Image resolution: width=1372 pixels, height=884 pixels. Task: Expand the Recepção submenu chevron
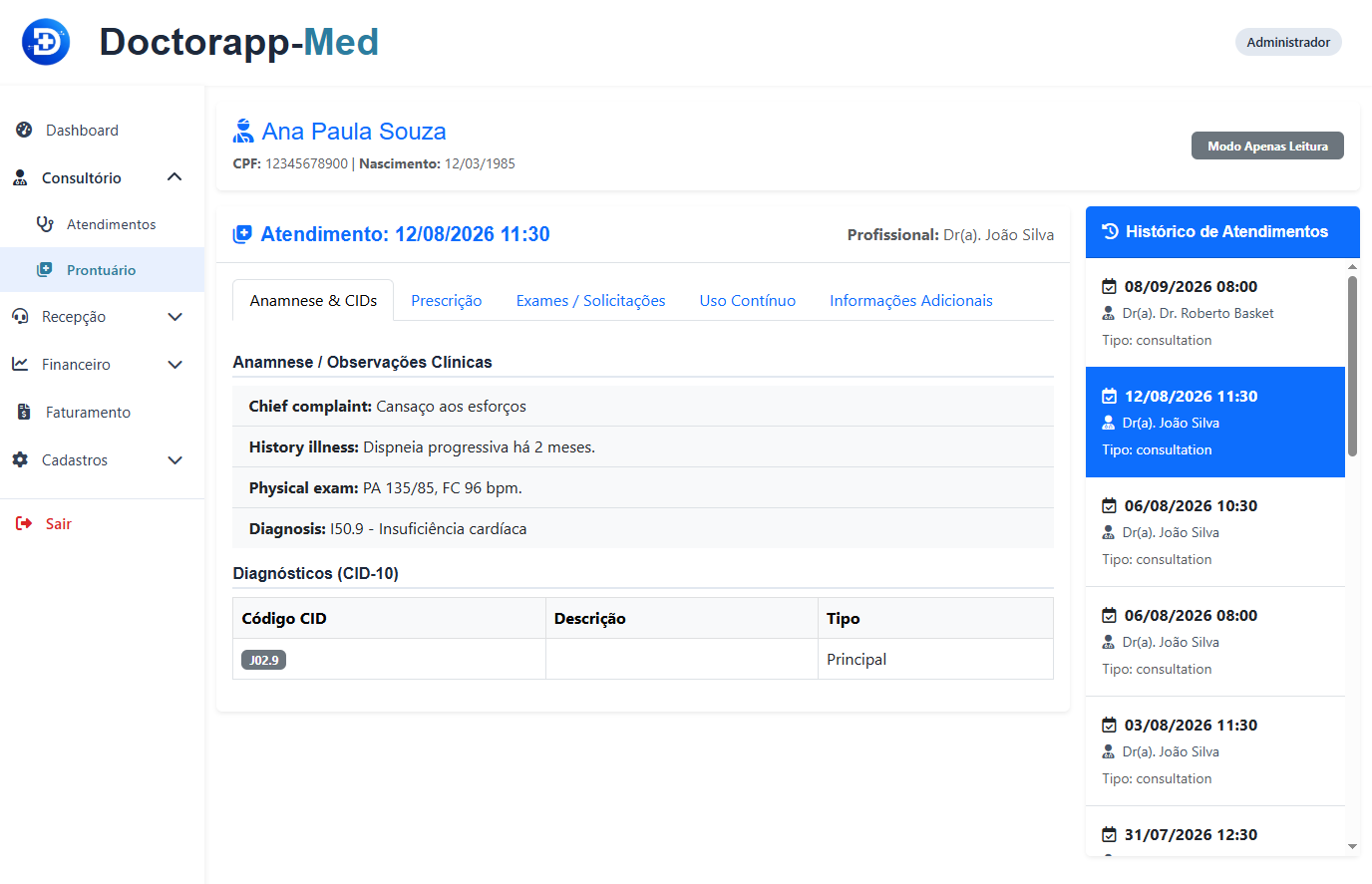[174, 317]
